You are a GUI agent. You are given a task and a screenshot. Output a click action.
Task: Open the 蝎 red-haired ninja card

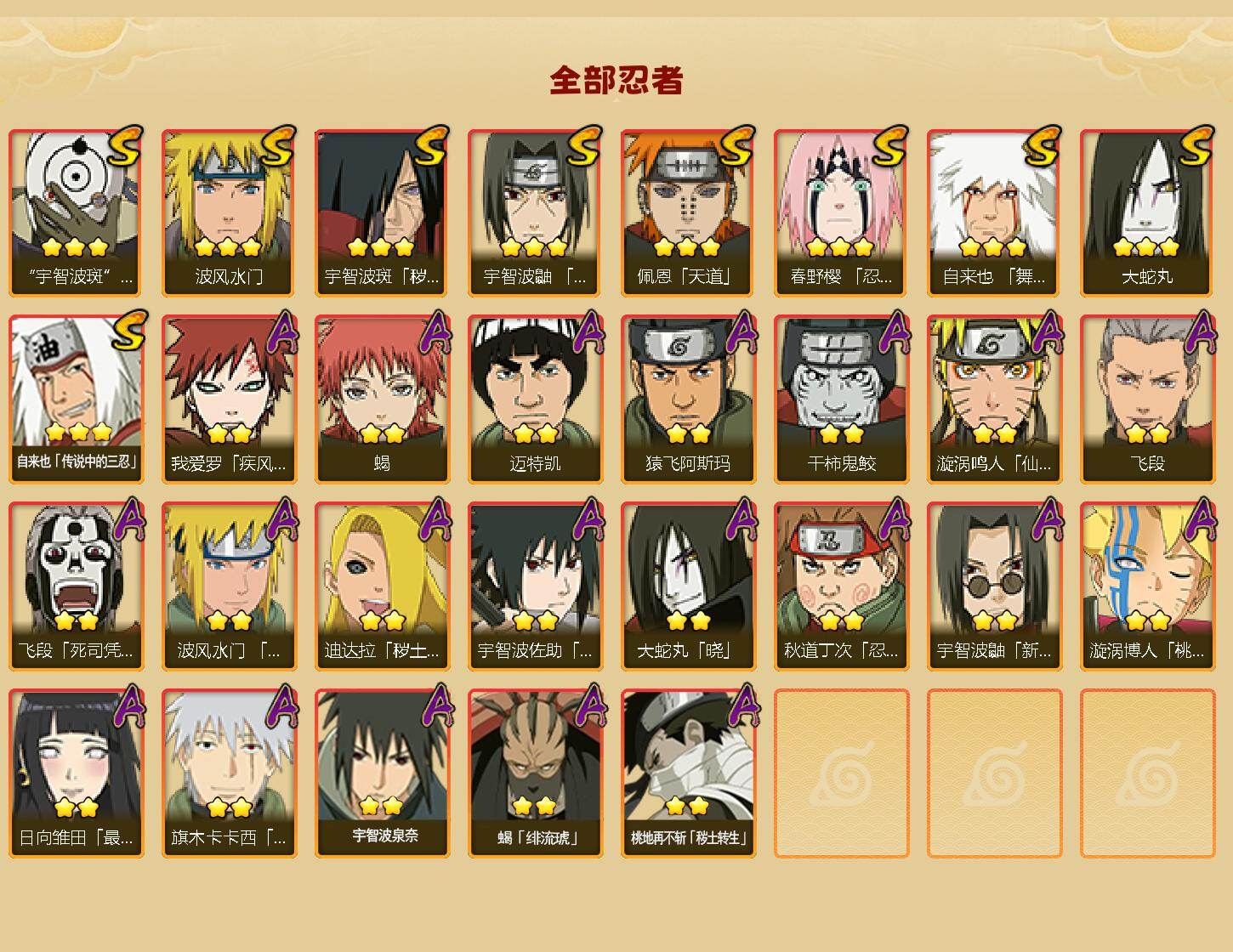coord(383,399)
